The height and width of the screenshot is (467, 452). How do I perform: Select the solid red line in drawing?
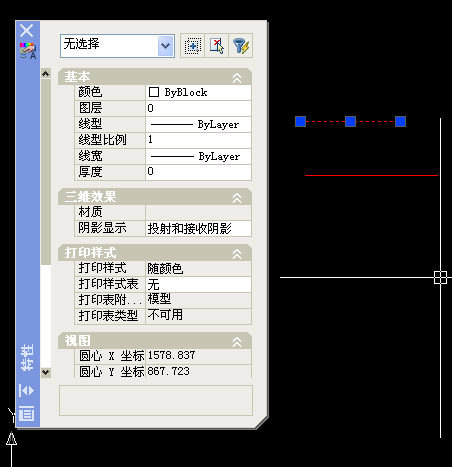point(371,175)
